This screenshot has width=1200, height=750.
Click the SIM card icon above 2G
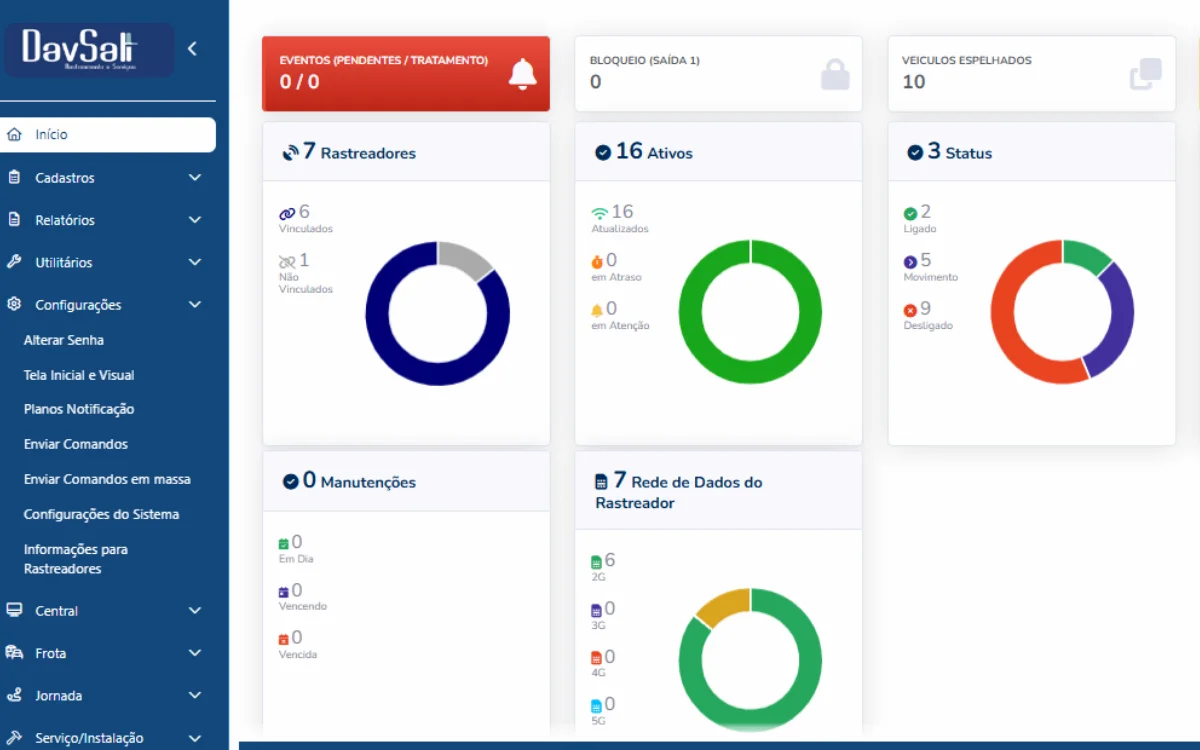(x=597, y=562)
